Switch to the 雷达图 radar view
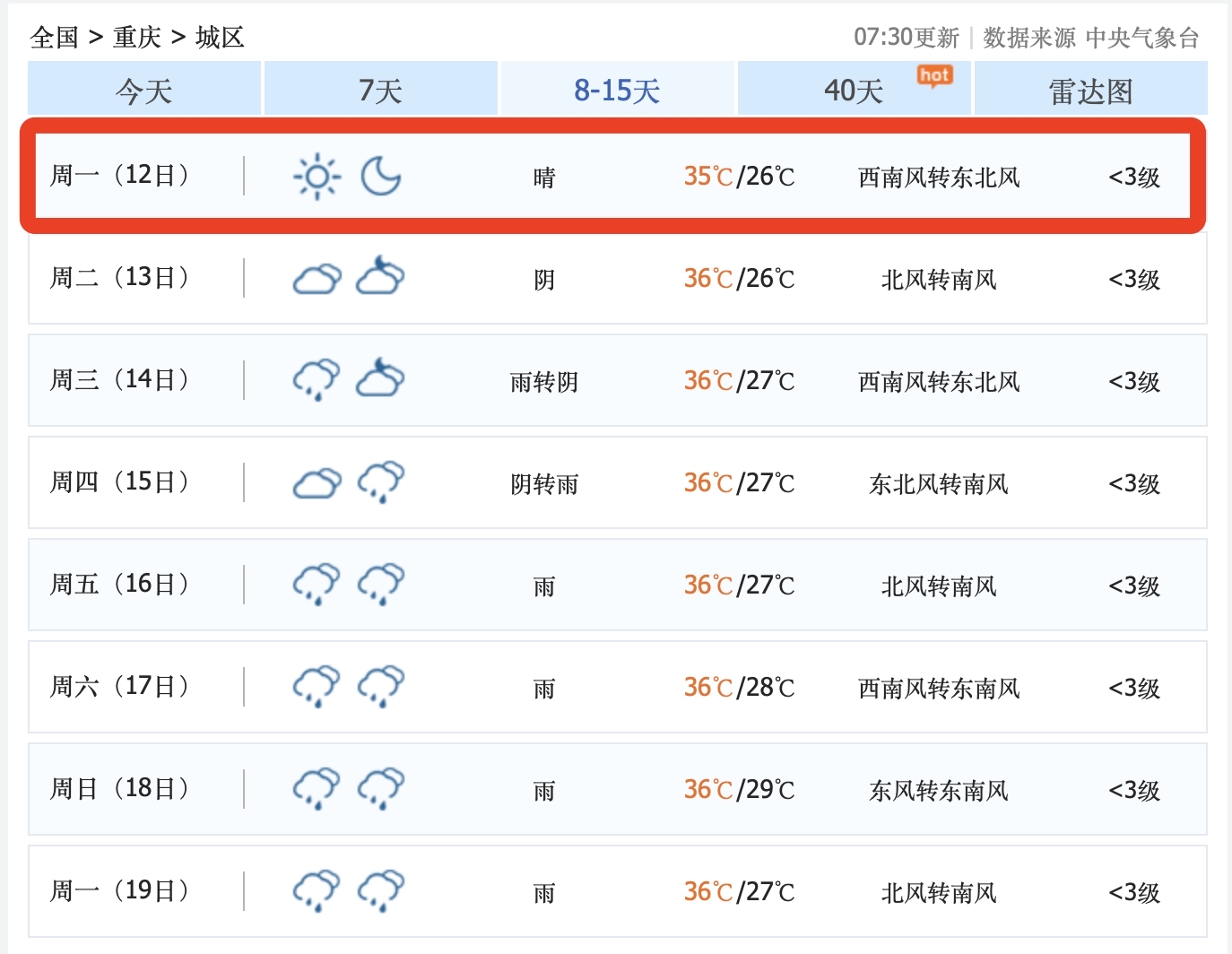1232x954 pixels. click(1089, 89)
